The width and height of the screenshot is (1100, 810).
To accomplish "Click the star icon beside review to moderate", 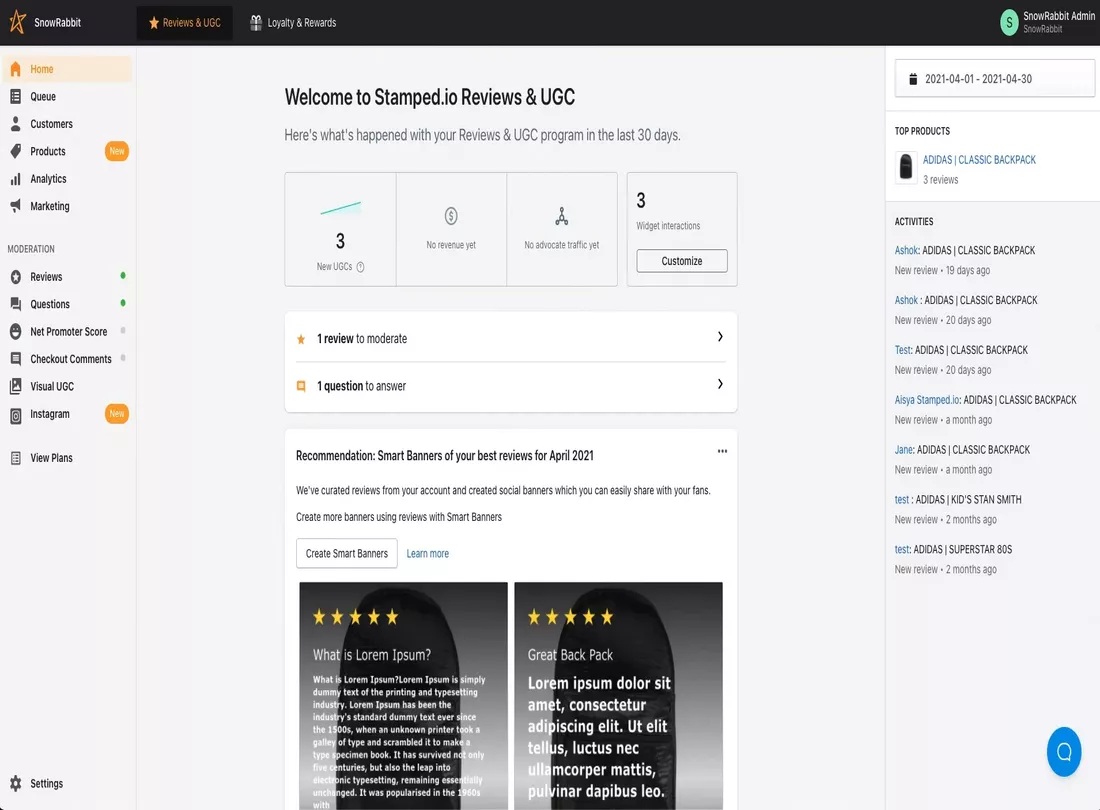I will (301, 339).
